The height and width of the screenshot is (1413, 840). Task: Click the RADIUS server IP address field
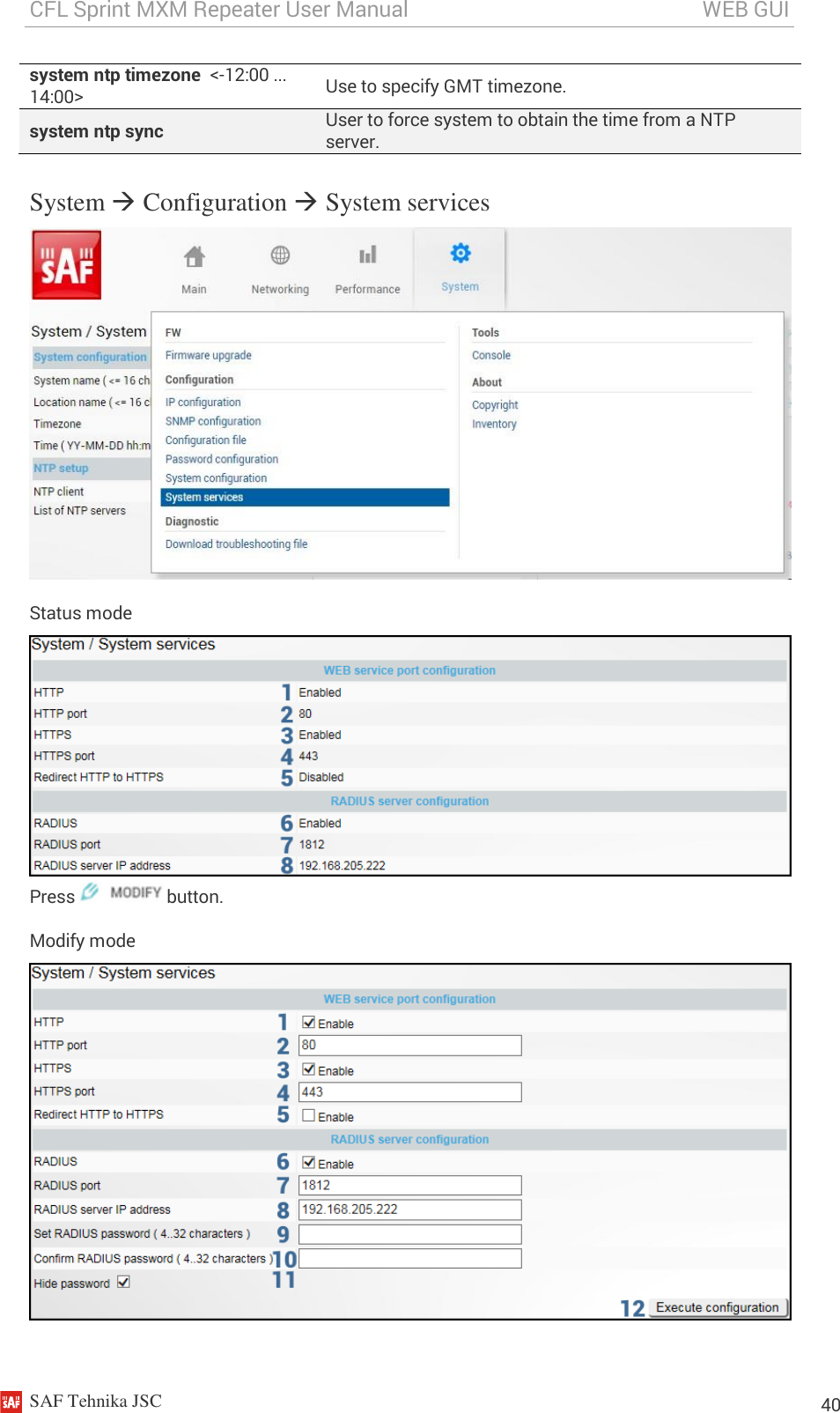pyautogui.click(x=410, y=1210)
